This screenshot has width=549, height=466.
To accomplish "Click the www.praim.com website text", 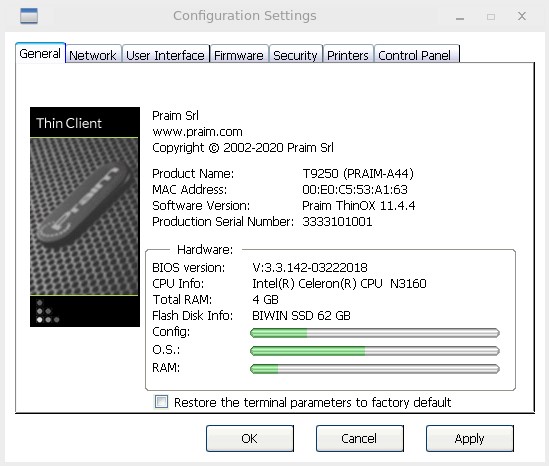I will (197, 132).
